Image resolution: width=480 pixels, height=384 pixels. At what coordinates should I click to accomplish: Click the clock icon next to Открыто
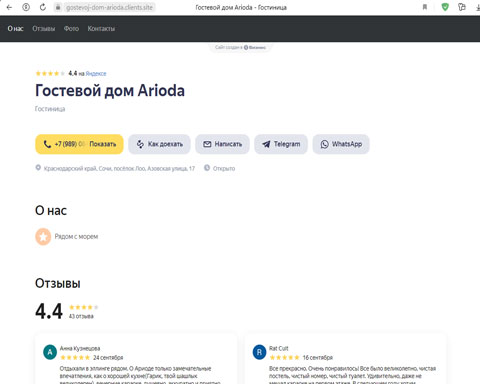(207, 168)
